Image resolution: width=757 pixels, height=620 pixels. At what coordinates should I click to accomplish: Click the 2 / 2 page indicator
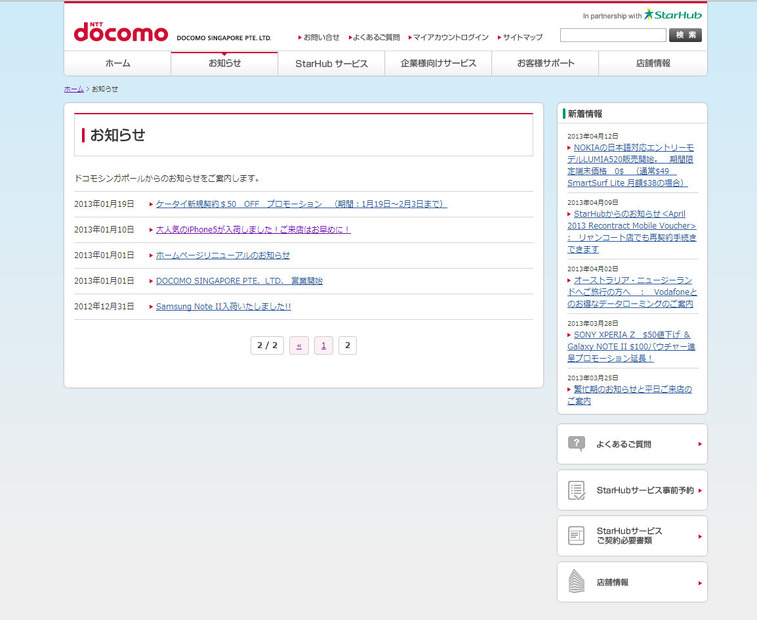(267, 345)
